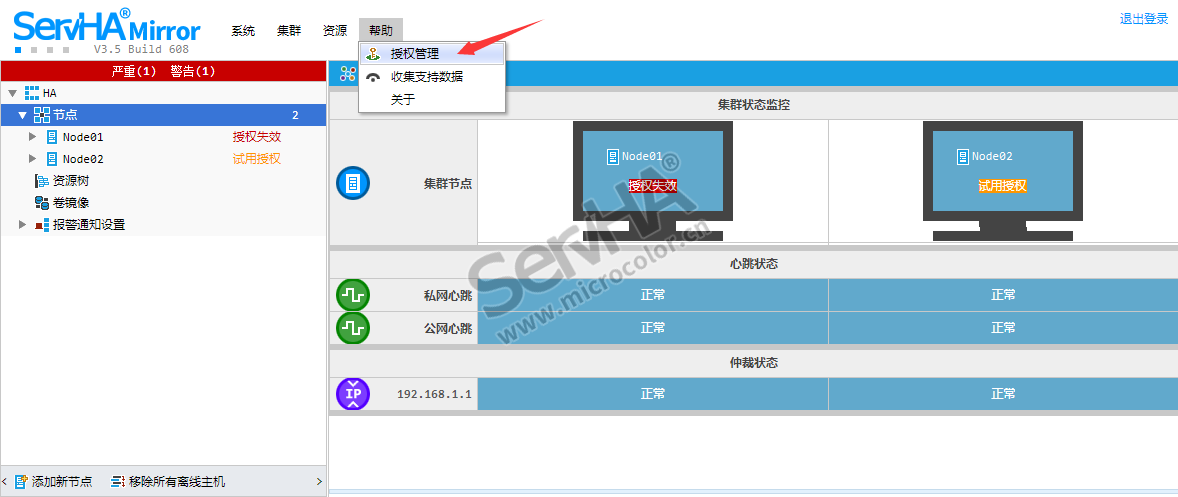This screenshot has width=1178, height=497.
Task: Select 授权管理 from the help menu
Action: click(x=414, y=54)
